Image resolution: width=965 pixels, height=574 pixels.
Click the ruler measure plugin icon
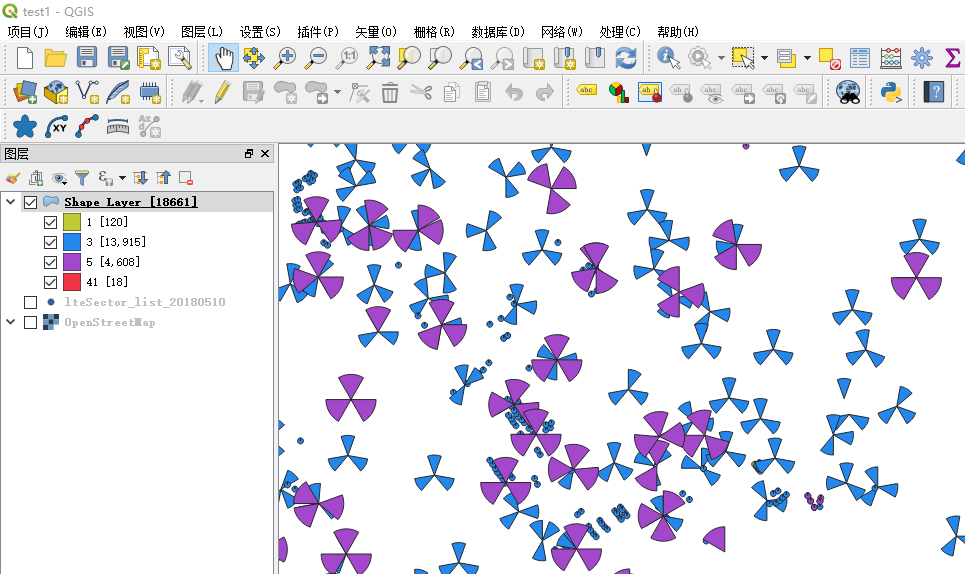(118, 127)
